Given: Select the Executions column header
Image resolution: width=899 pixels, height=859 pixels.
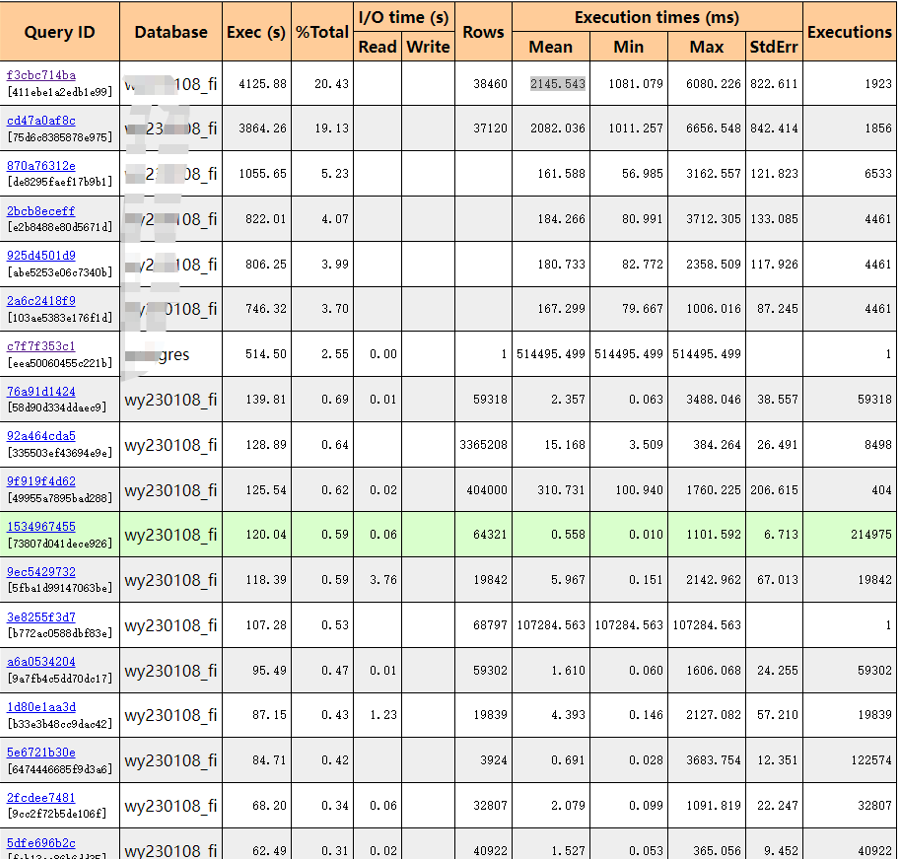Looking at the screenshot, I should (x=850, y=32).
